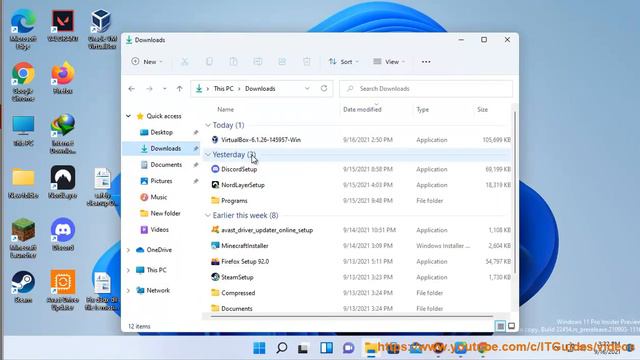Click the Rename icon in toolbar
This screenshot has width=640, height=360.
pos(258,62)
